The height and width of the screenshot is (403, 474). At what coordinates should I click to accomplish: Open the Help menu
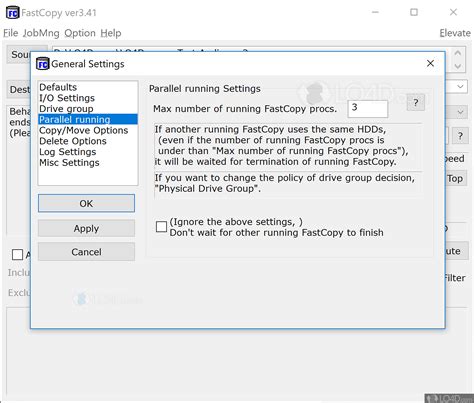[111, 33]
